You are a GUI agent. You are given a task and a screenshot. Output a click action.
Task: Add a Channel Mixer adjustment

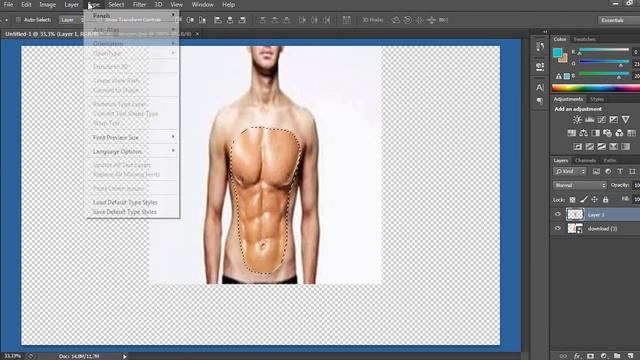619,133
